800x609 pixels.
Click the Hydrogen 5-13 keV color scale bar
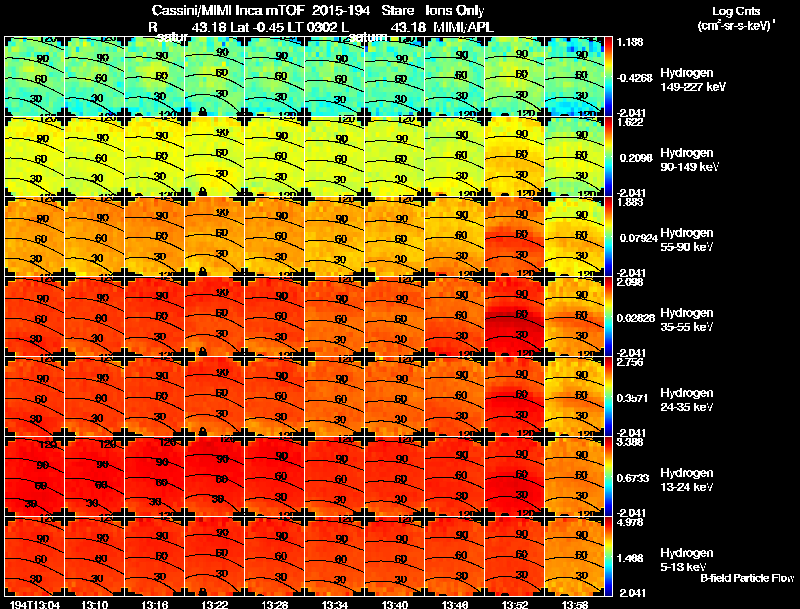608,557
